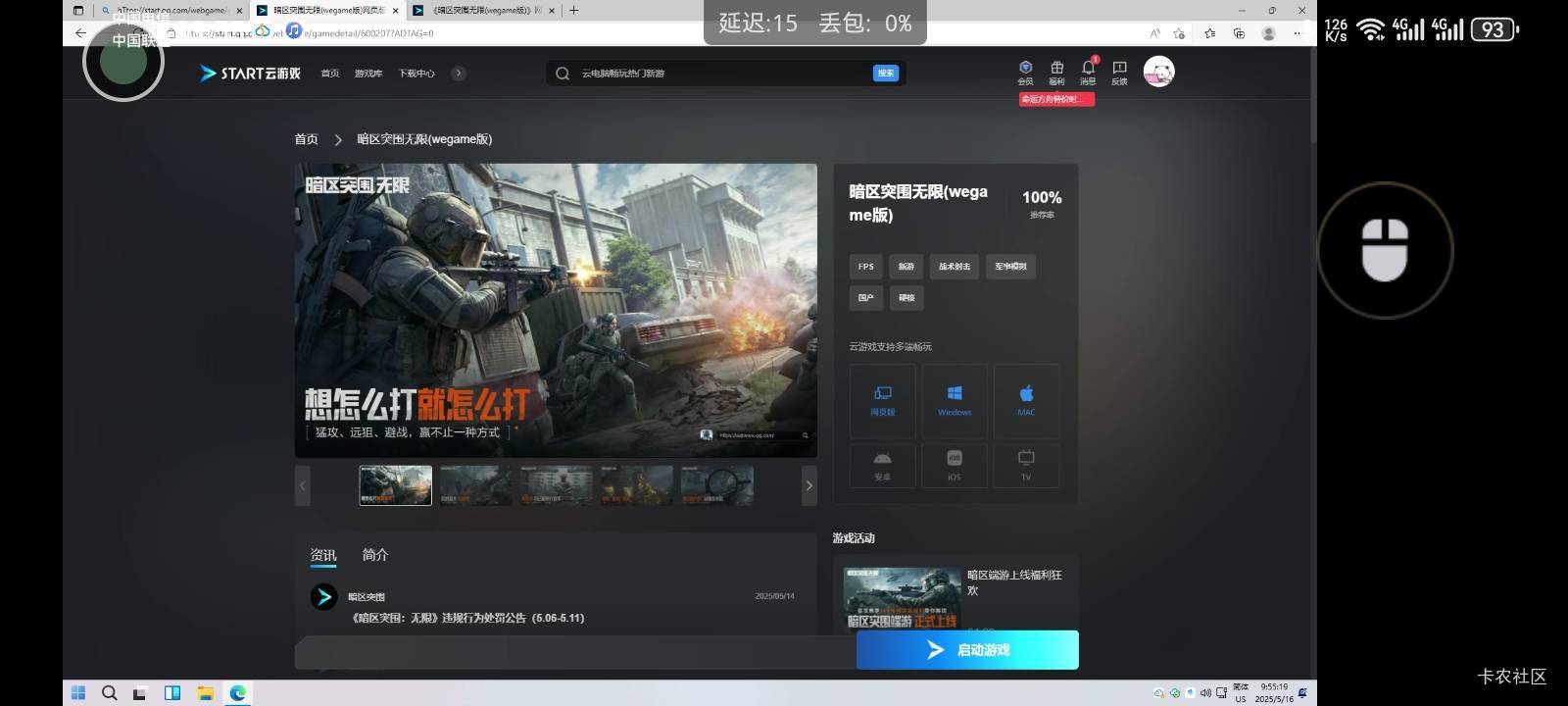This screenshot has width=1568, height=706.
Task: Click the 战术射击 tag
Action: tap(955, 267)
